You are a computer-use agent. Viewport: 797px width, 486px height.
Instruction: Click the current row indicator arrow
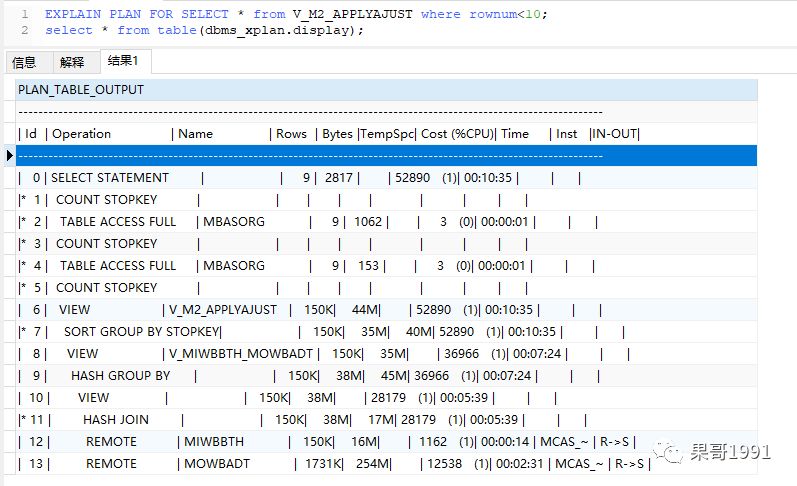pos(10,156)
